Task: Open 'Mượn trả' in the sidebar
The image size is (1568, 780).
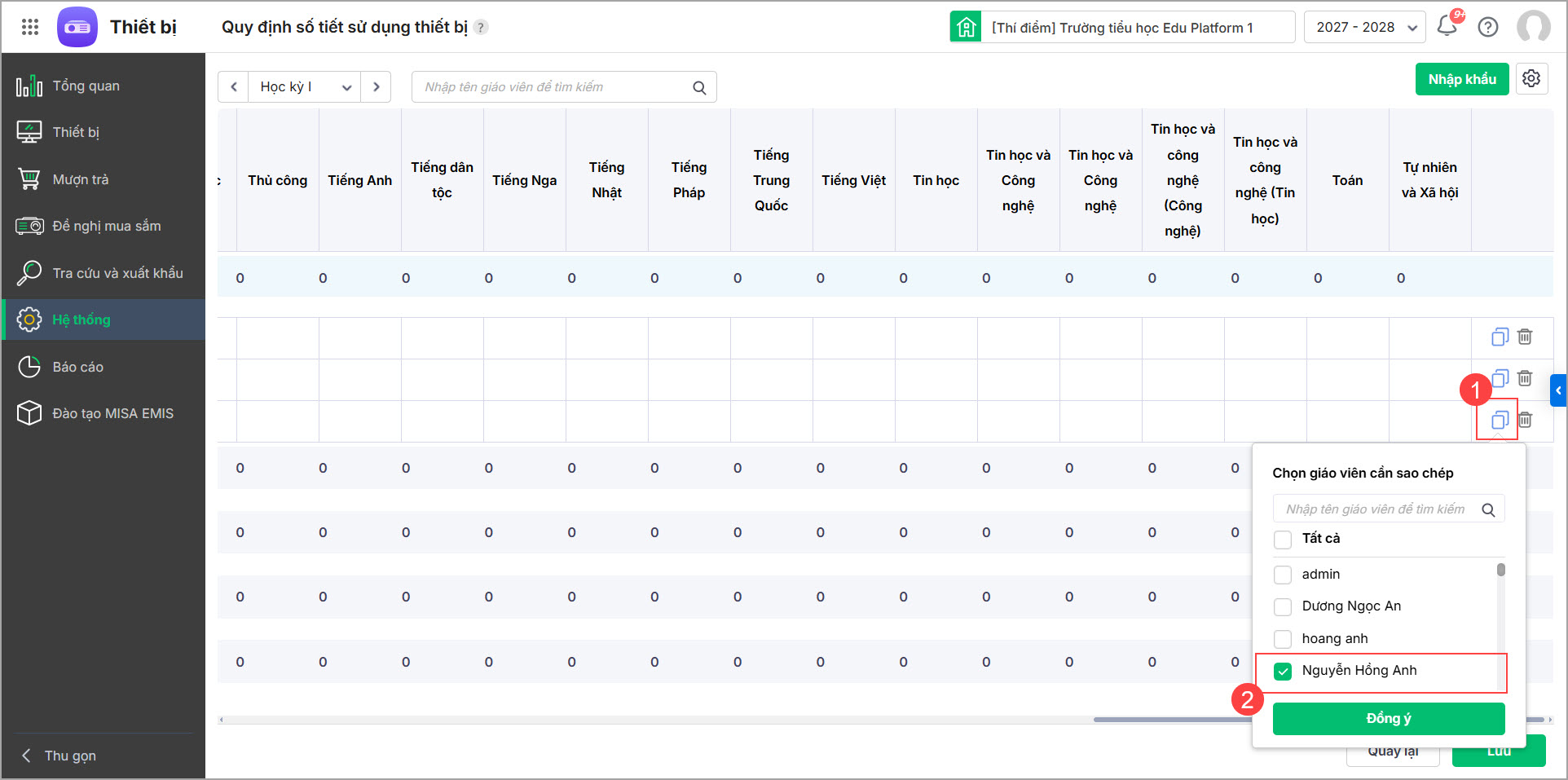Action: (80, 179)
